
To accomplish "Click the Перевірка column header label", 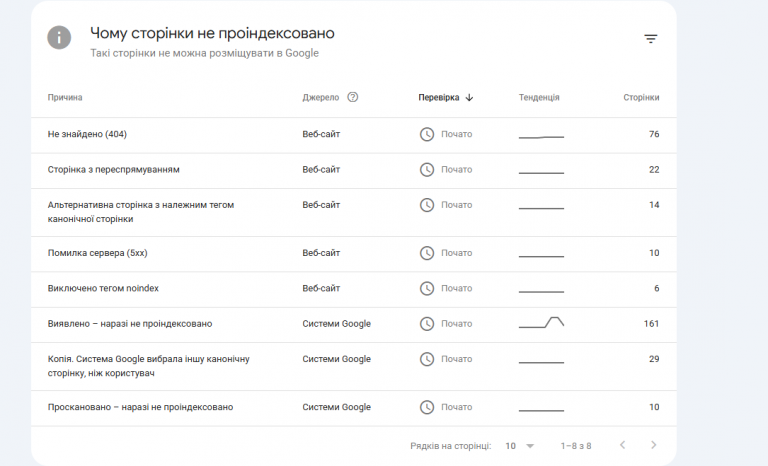I will pyautogui.click(x=439, y=98).
